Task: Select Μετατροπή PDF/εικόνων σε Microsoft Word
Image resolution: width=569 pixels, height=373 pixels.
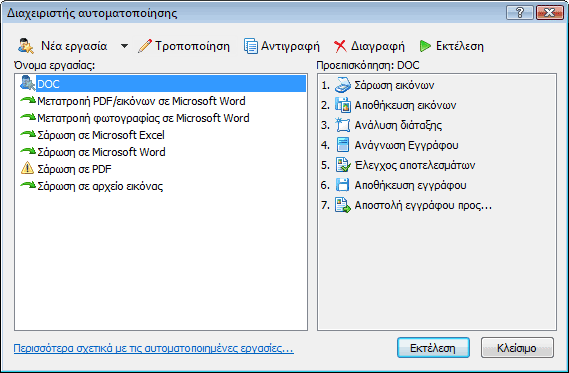Action: point(141,101)
